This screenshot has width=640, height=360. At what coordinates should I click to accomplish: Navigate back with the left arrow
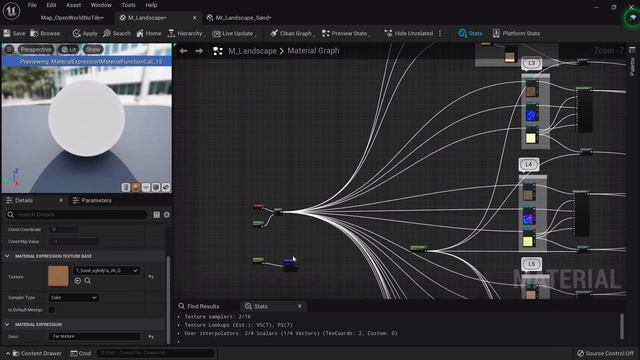tap(184, 51)
